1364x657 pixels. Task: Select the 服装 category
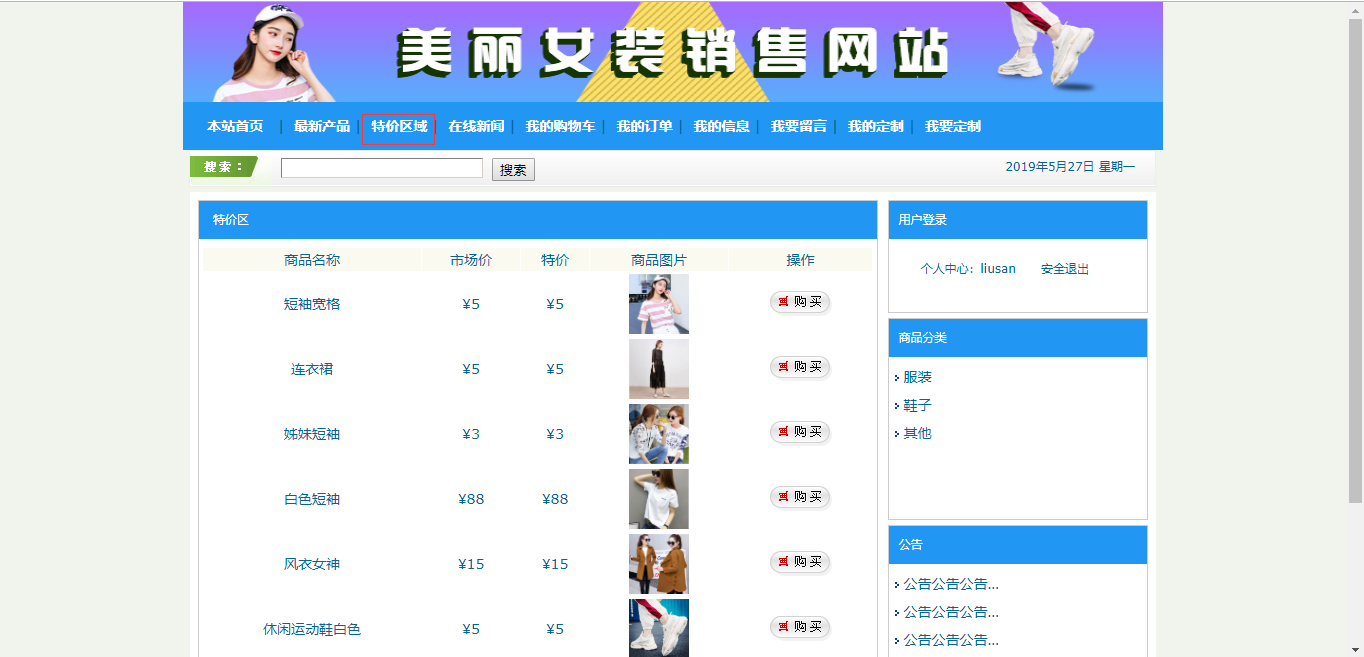tap(917, 377)
